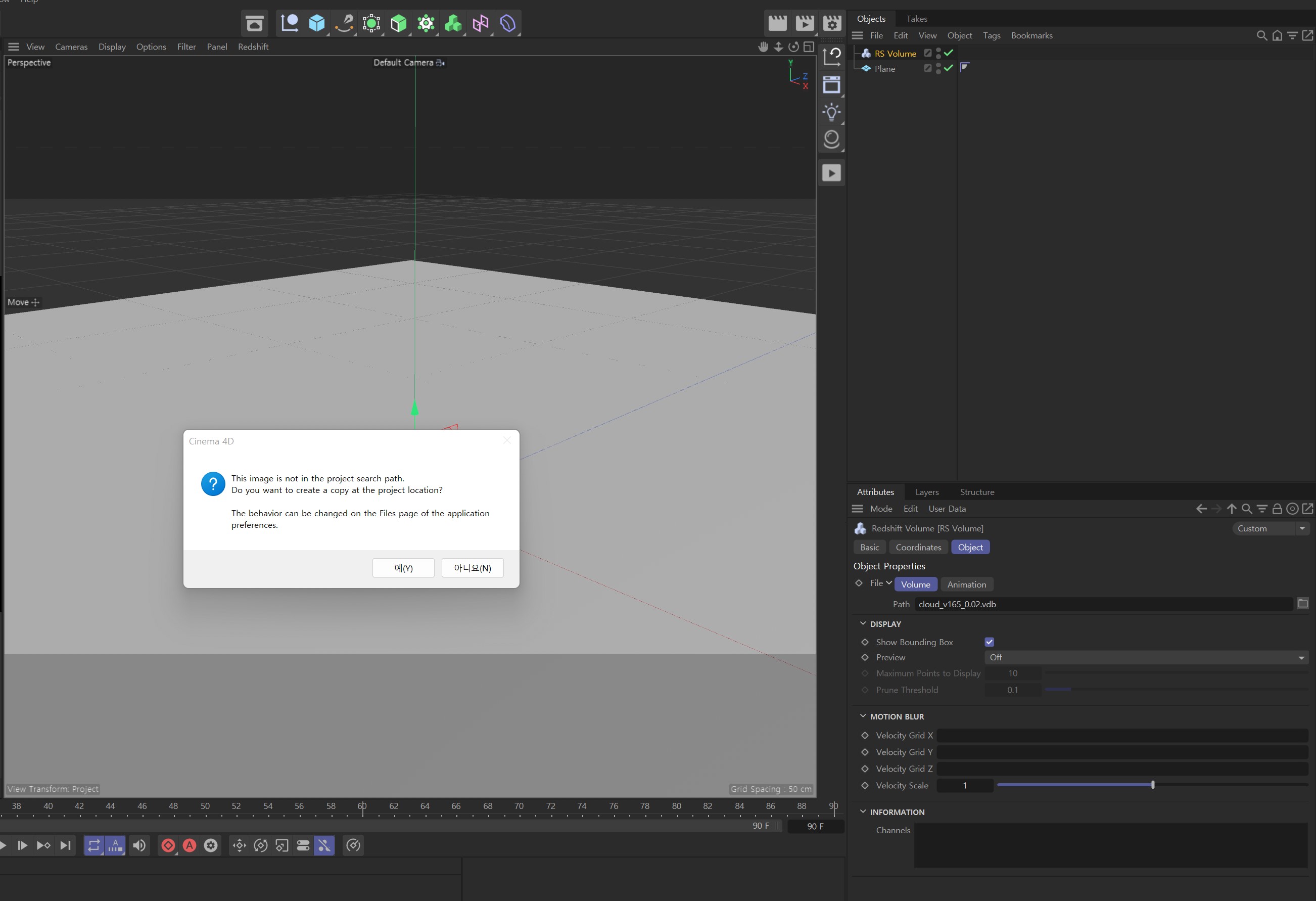Toggle the RS Volume enable green checkmark
Image resolution: width=1316 pixels, height=901 pixels.
click(949, 53)
